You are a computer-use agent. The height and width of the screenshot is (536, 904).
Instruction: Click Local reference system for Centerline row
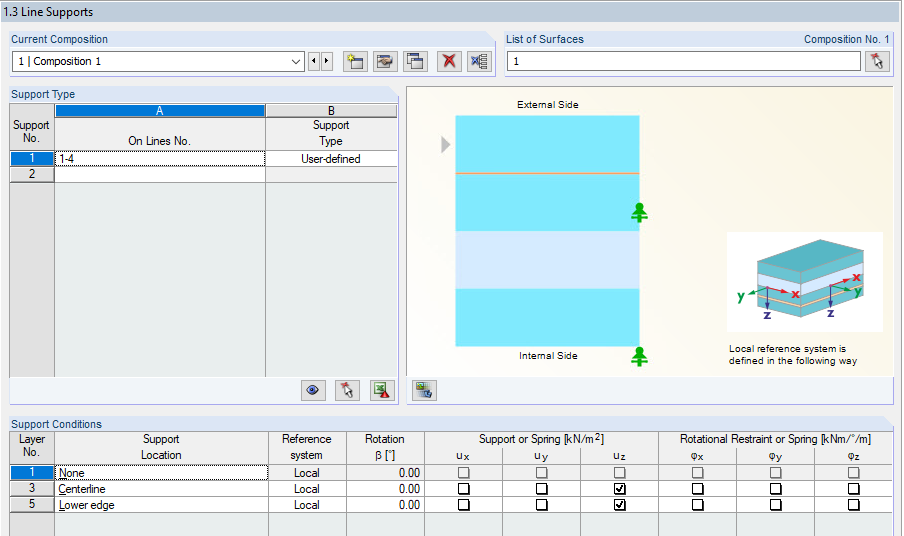click(307, 489)
